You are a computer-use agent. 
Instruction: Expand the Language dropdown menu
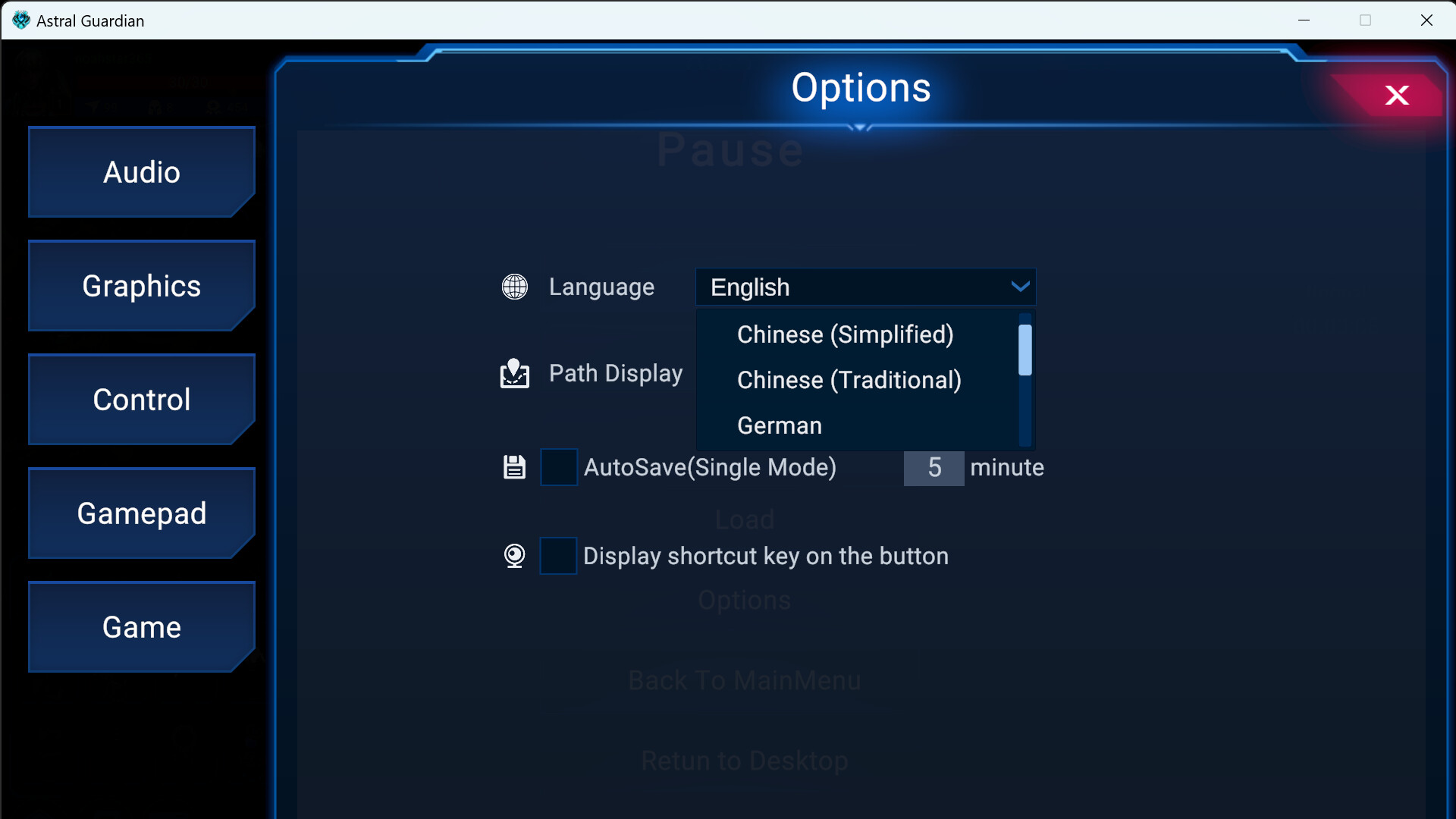(866, 287)
